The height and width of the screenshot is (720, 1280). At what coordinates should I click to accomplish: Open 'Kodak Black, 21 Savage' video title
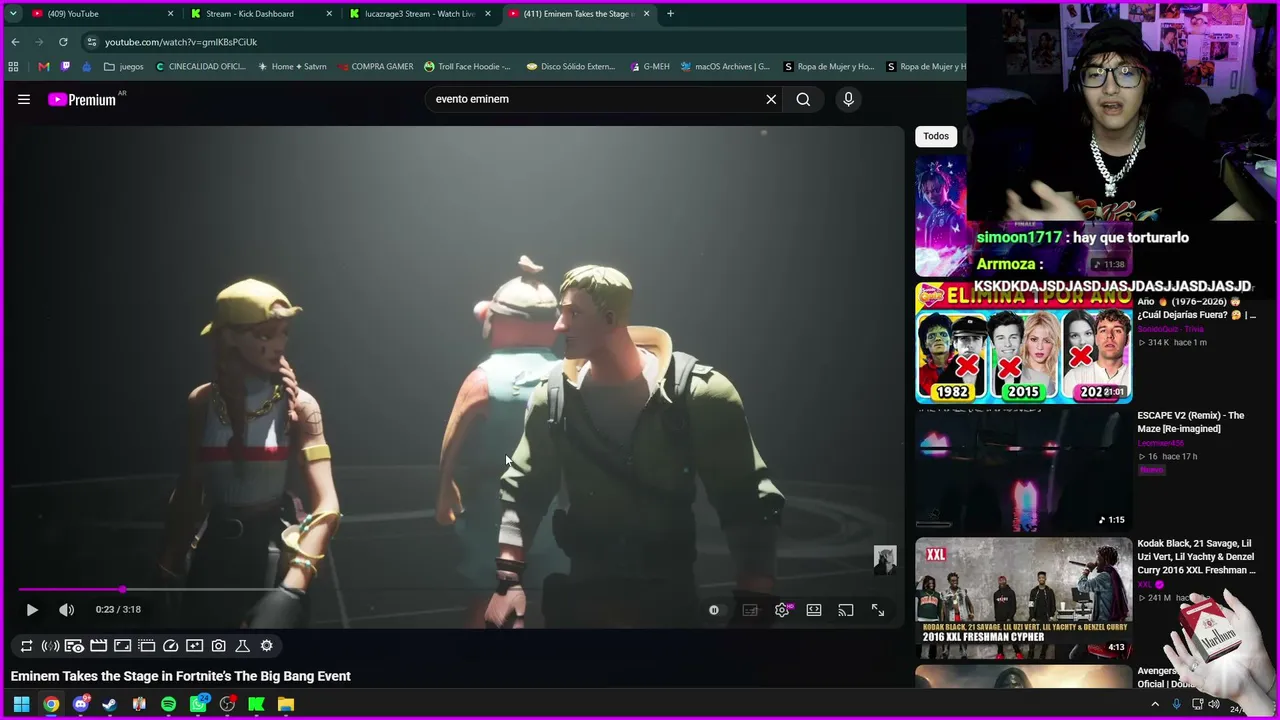pyautogui.click(x=1196, y=557)
